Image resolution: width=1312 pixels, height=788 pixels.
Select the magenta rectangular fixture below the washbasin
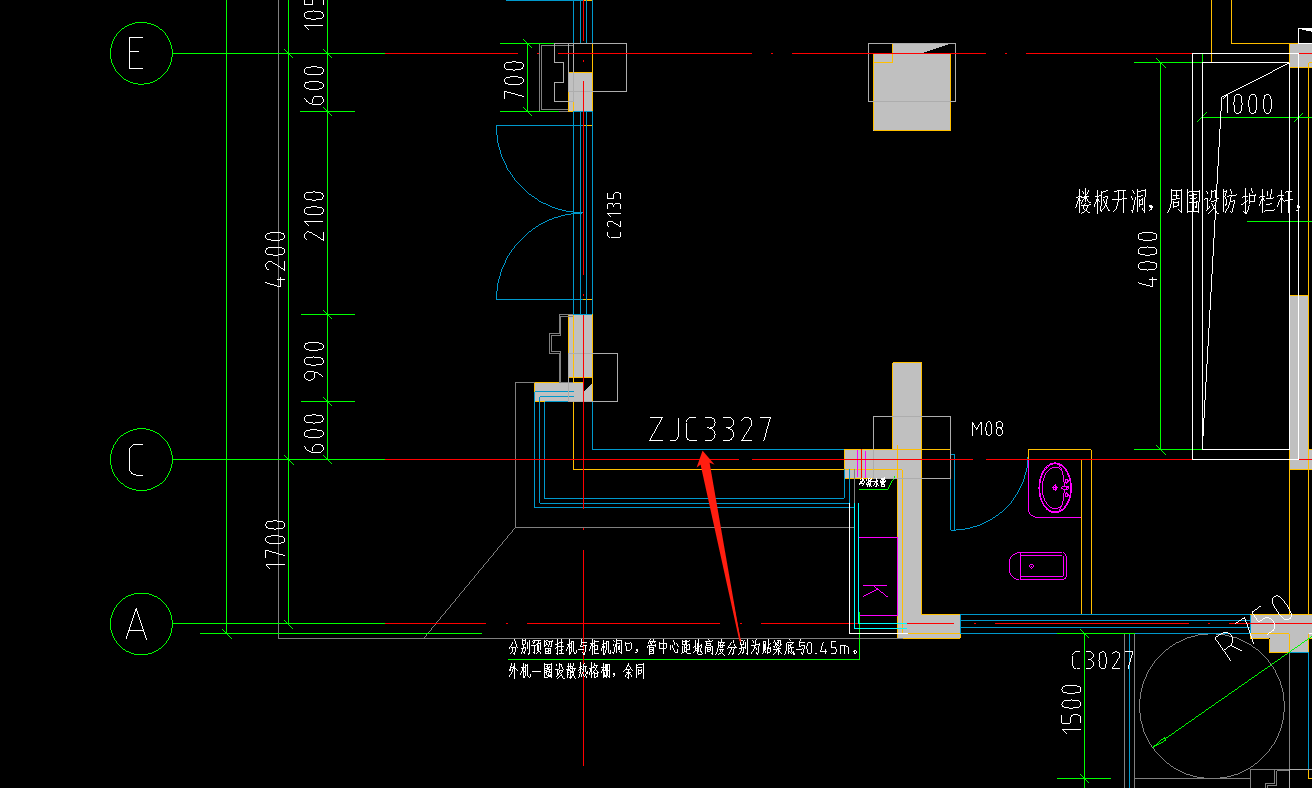point(1038,567)
